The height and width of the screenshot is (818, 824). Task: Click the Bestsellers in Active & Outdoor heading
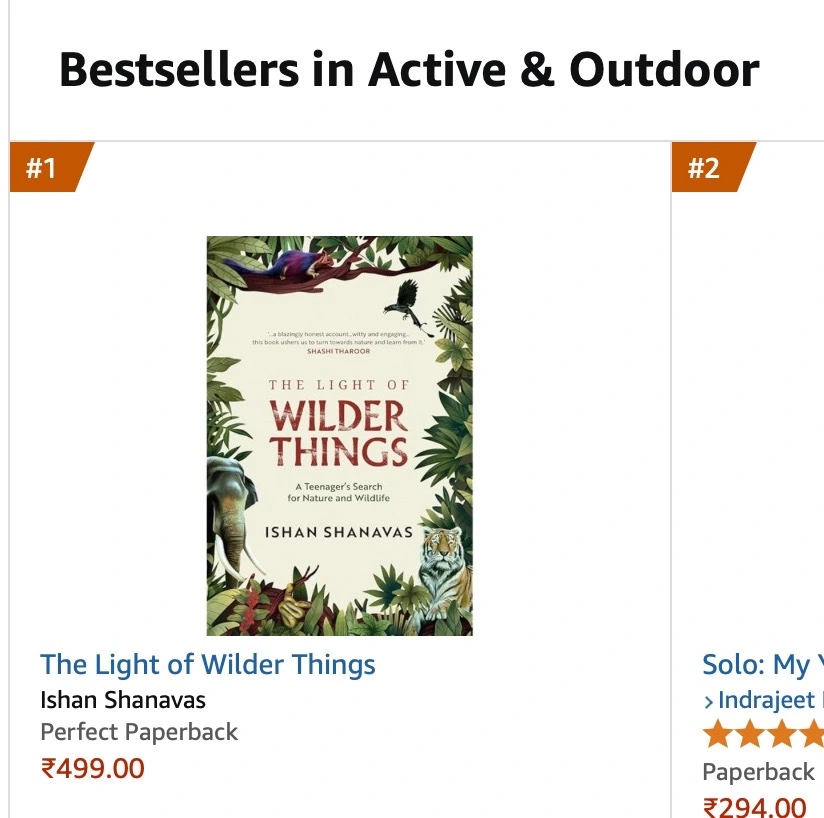(408, 70)
